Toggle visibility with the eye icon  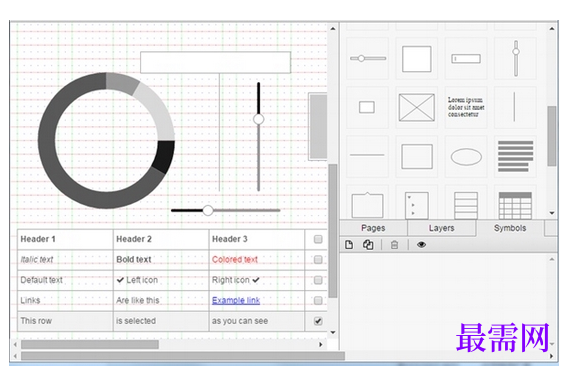[x=421, y=245]
